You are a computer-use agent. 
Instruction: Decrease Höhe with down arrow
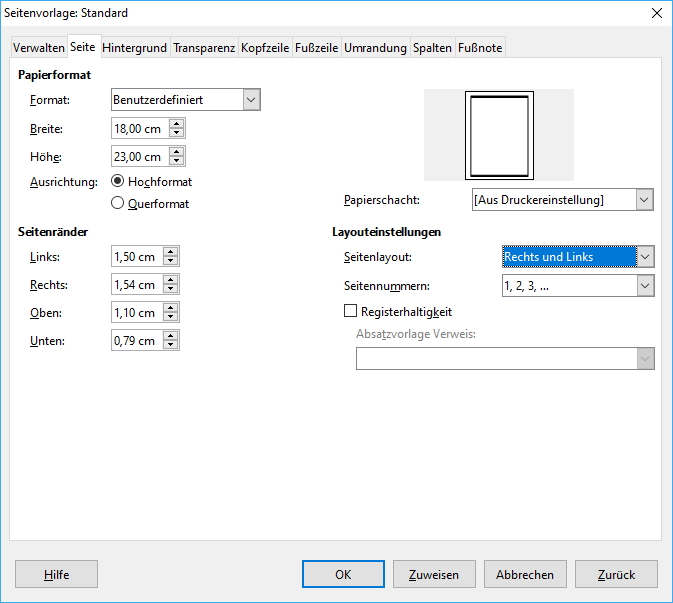(x=177, y=161)
